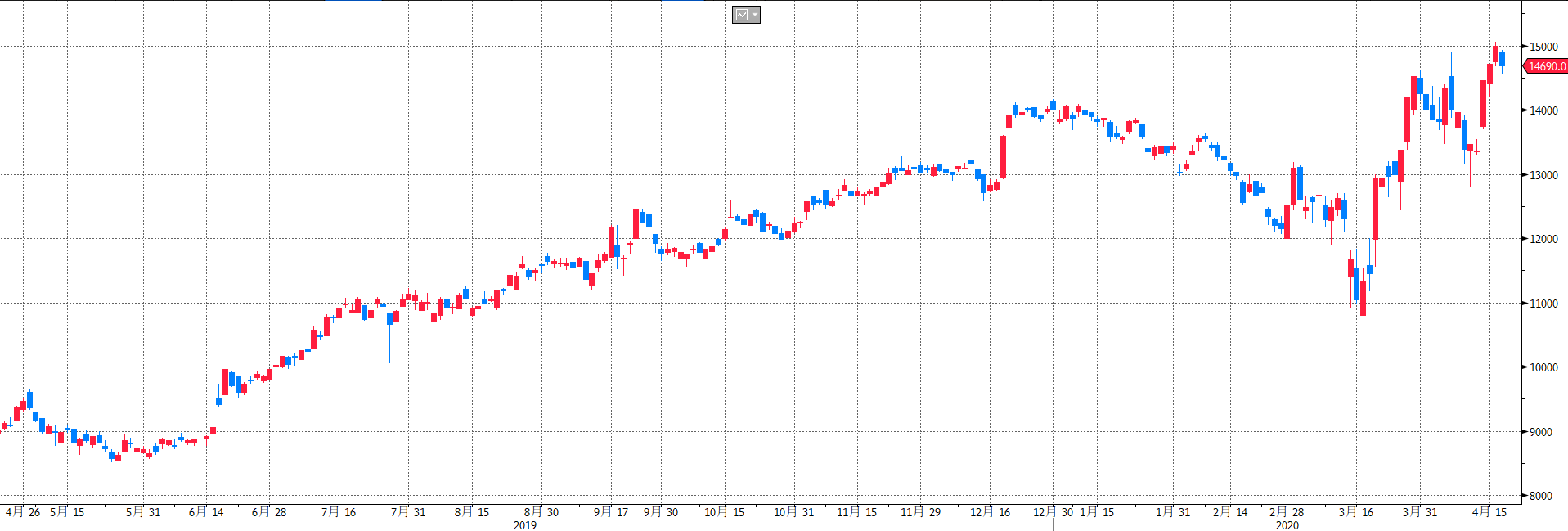Click the 2020 year label
The width and height of the screenshot is (1568, 531).
click(x=1287, y=525)
